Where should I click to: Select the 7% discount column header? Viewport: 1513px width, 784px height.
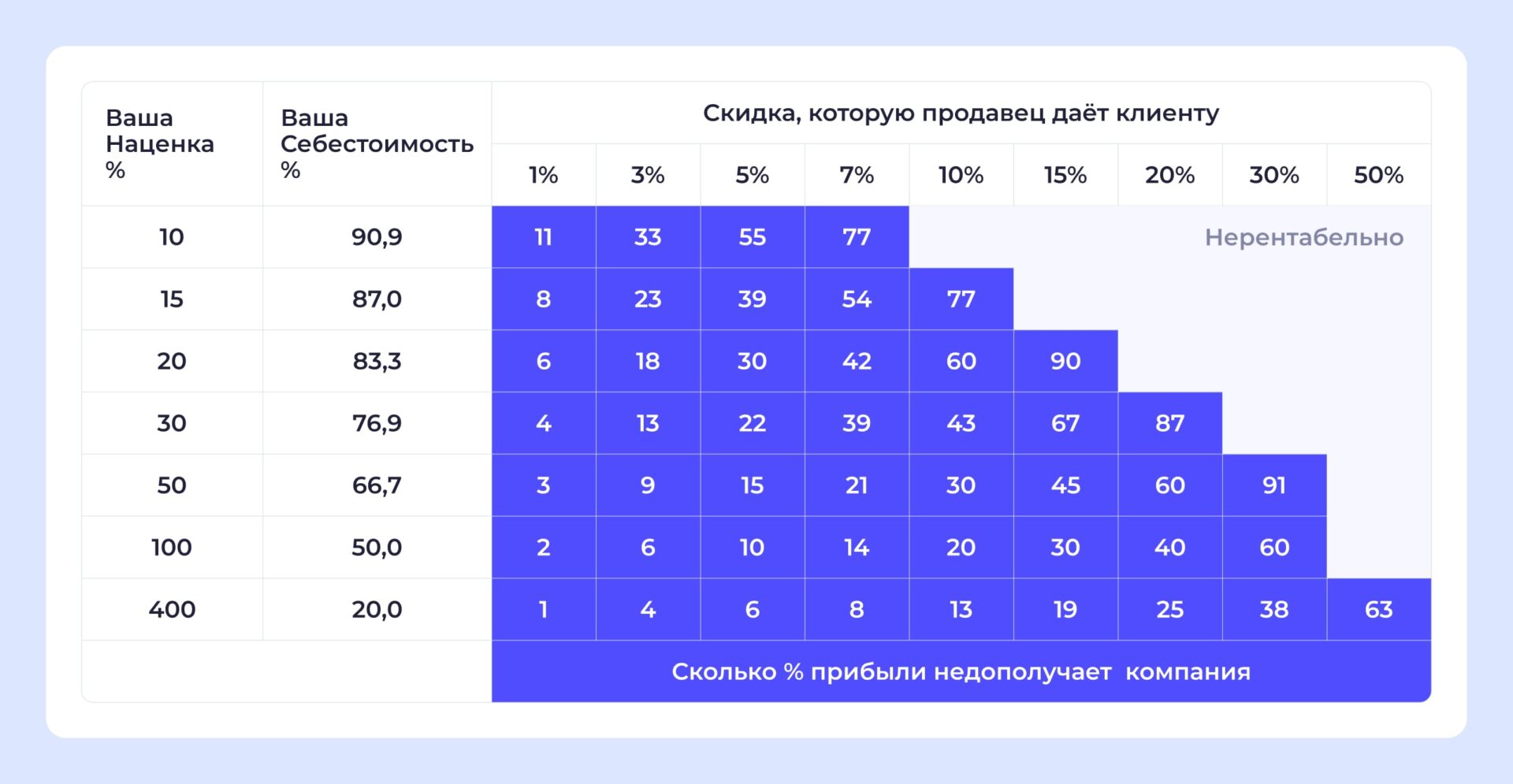coord(857,175)
